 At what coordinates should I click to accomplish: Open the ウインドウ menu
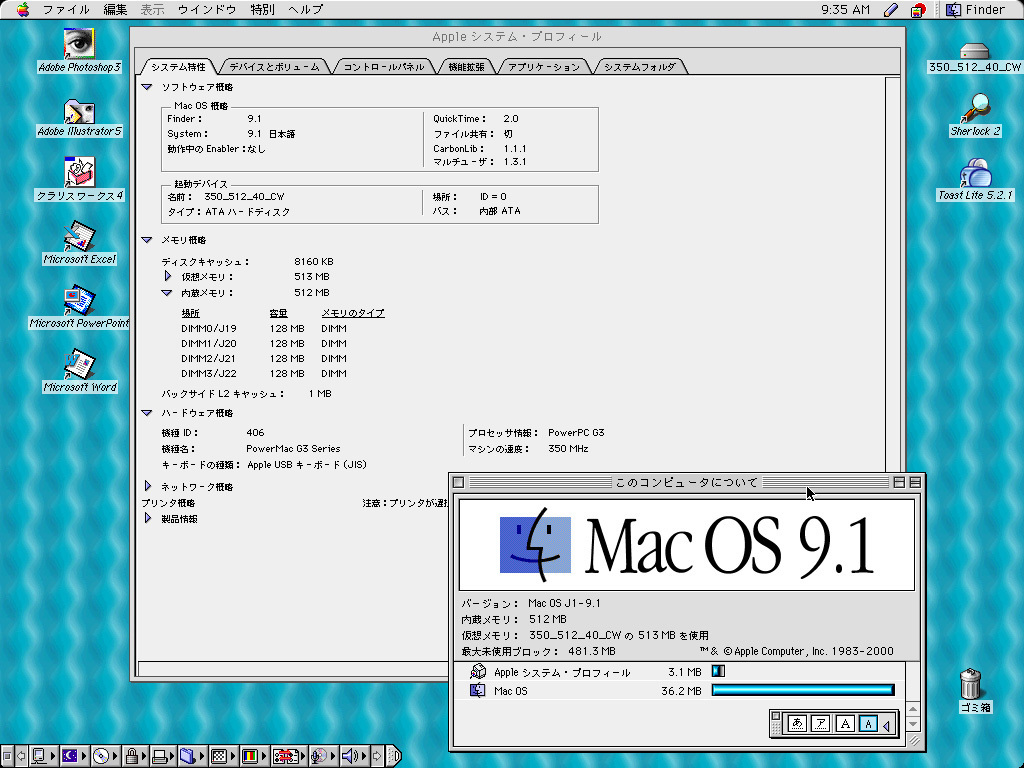point(206,10)
